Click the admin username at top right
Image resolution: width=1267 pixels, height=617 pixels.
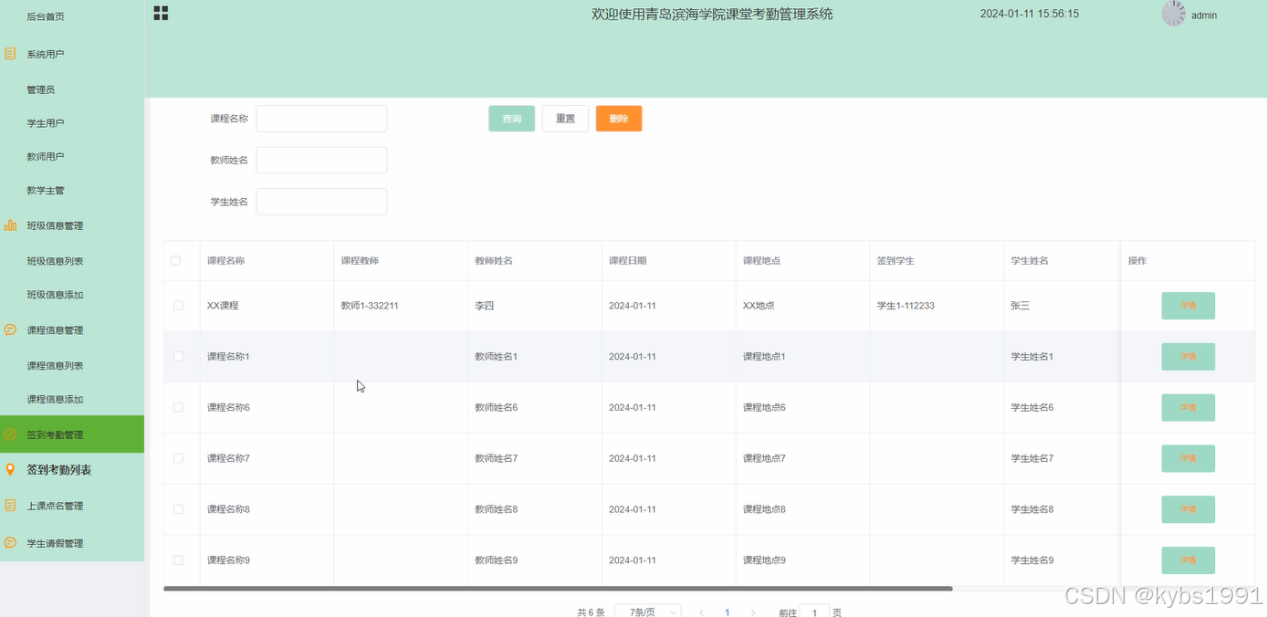point(1204,16)
